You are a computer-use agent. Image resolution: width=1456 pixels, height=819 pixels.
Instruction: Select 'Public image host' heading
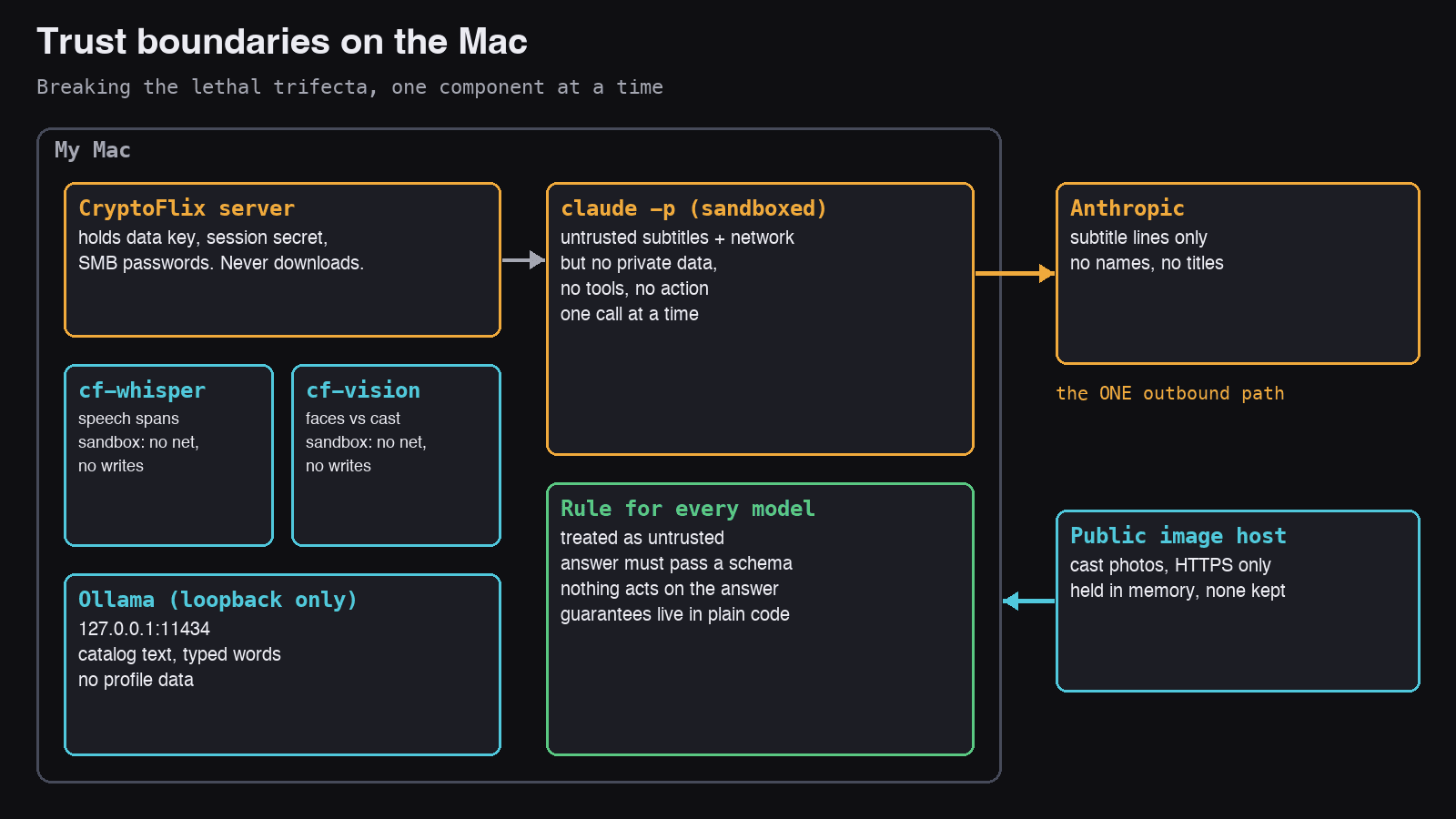click(1178, 536)
